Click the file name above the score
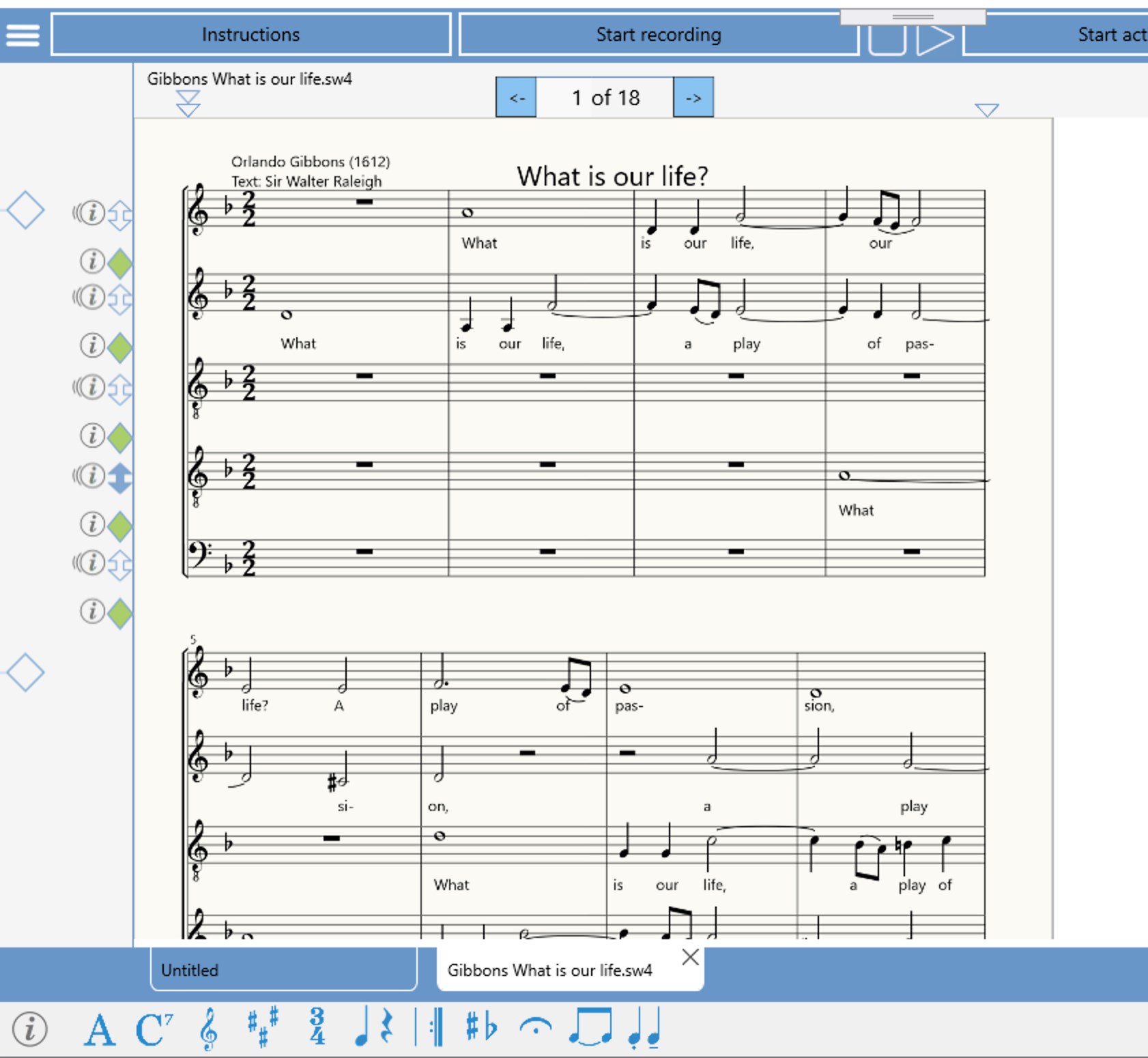The image size is (1148, 1058). pyautogui.click(x=250, y=79)
